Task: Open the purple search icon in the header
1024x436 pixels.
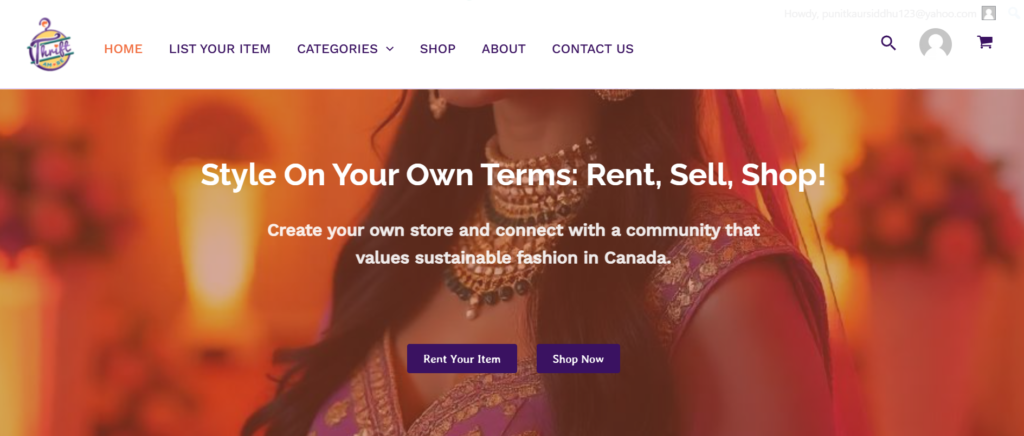Action: pos(888,43)
